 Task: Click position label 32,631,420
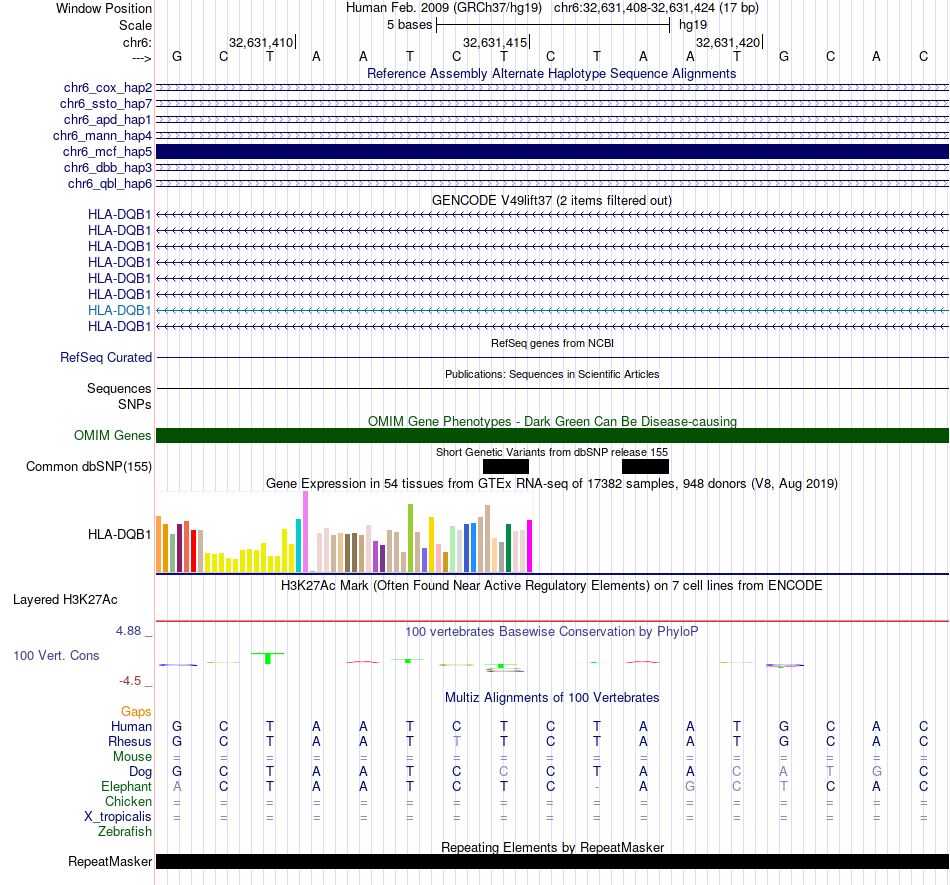[x=728, y=42]
